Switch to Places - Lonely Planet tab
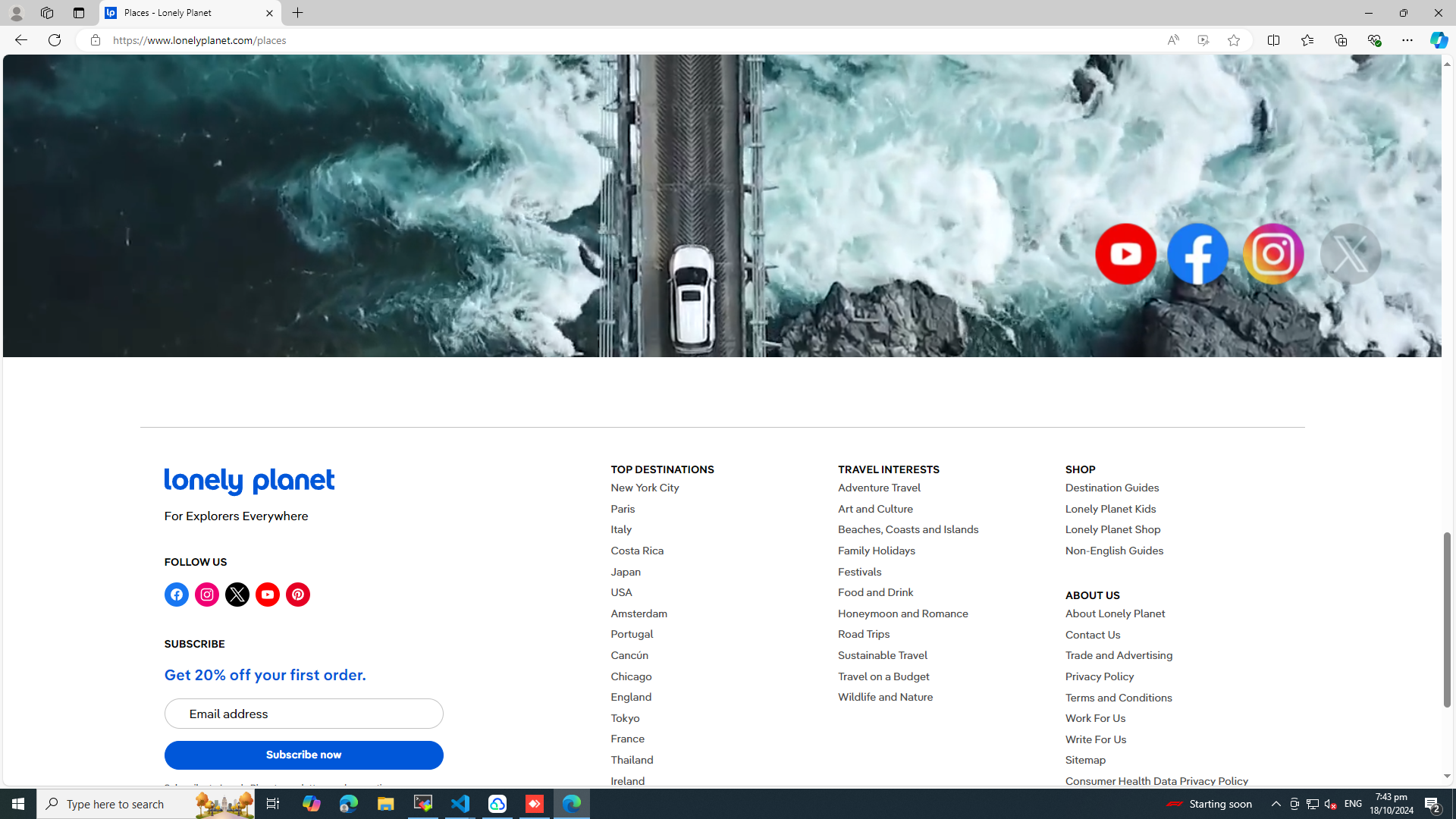 tap(190, 13)
